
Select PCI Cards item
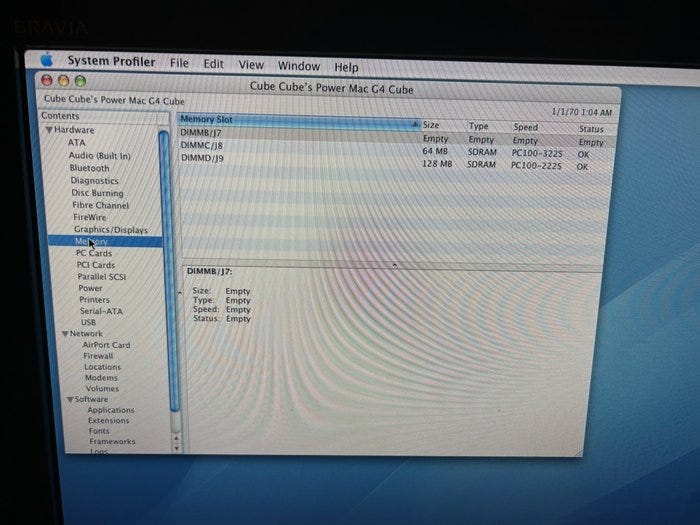tap(96, 265)
